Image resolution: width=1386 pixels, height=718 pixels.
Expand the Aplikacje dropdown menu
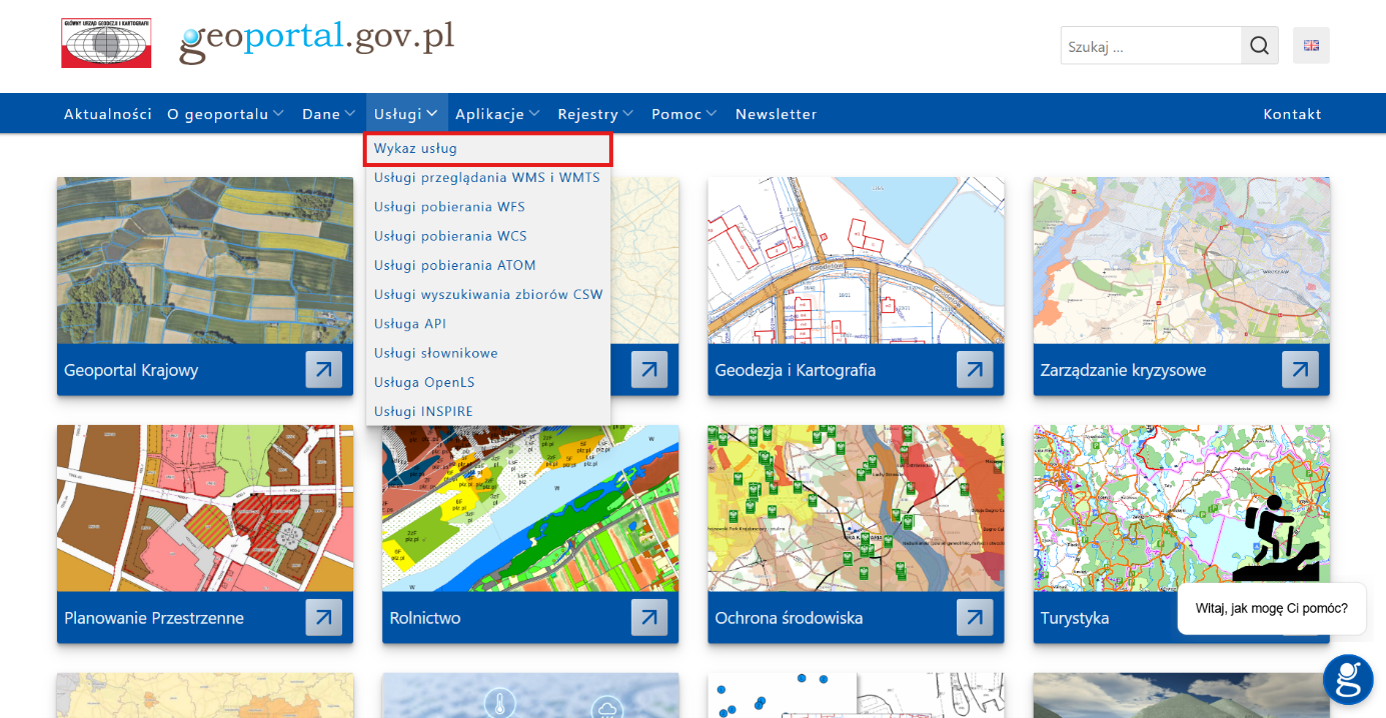point(497,114)
